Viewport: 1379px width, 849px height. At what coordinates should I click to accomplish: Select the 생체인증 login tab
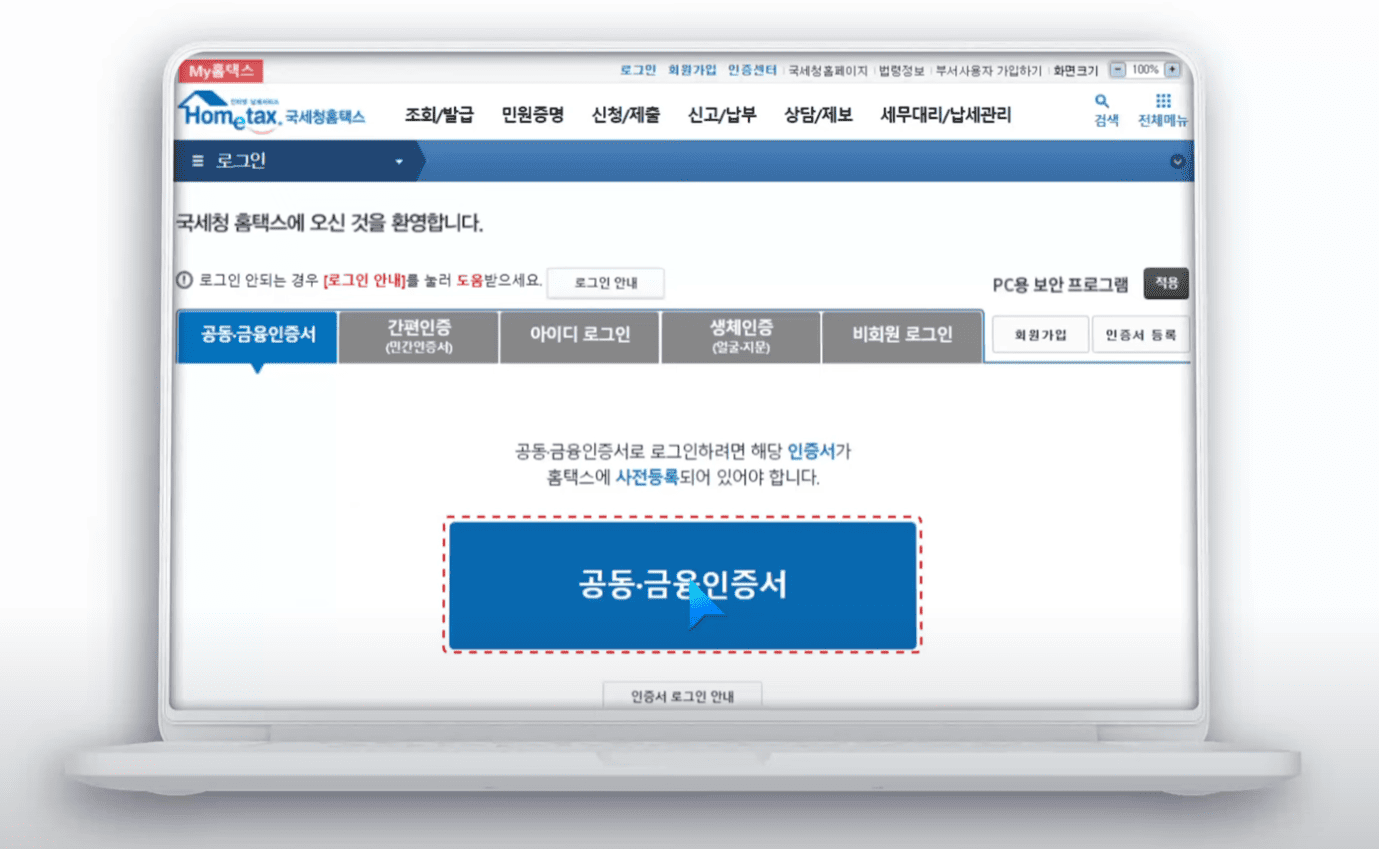coord(741,336)
